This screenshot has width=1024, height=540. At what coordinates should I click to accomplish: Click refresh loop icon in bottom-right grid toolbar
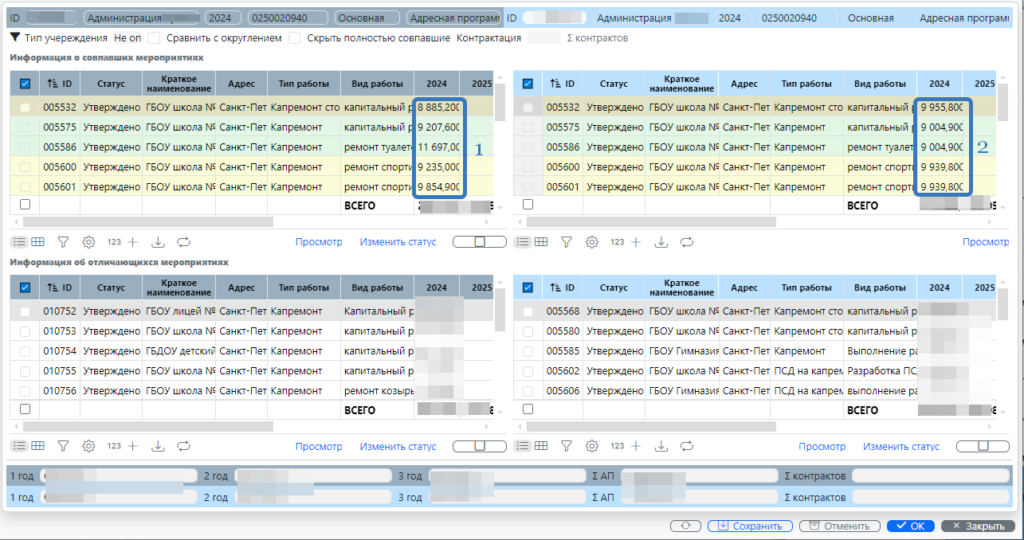687,447
